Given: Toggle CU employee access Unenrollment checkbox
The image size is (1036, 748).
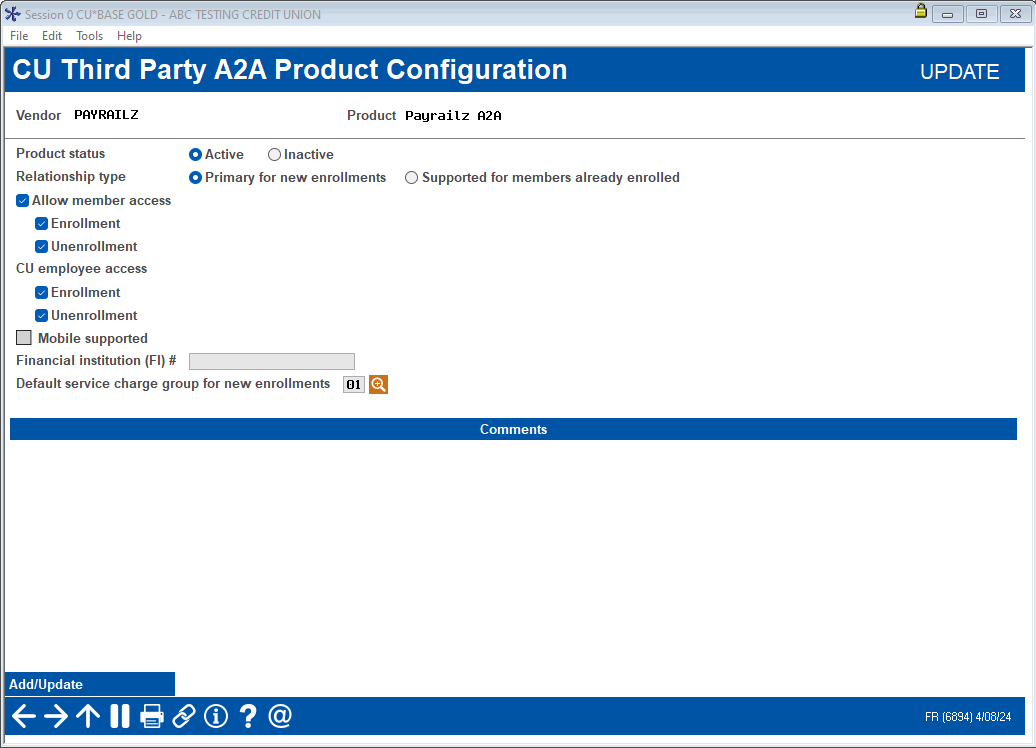Looking at the screenshot, I should [42, 315].
